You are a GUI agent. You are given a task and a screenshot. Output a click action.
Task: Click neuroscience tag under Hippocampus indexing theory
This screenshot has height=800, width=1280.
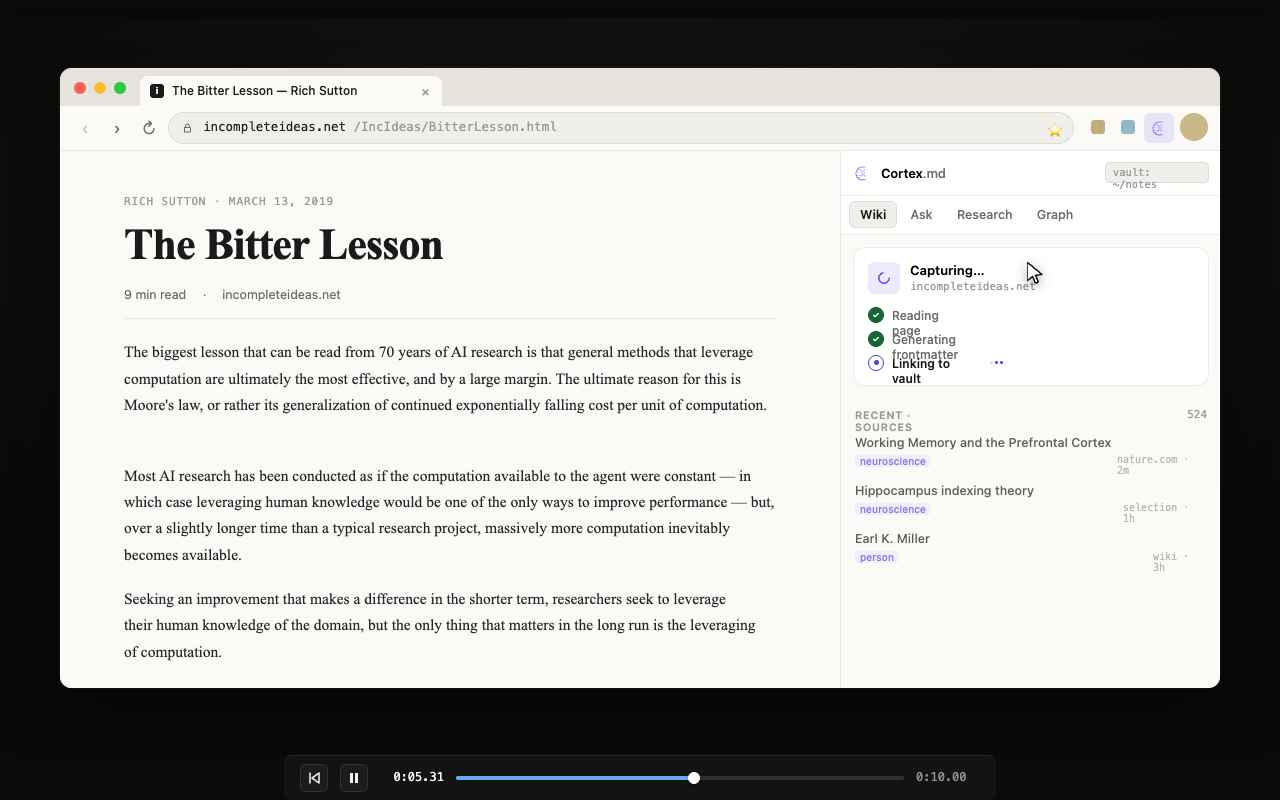[x=892, y=509]
